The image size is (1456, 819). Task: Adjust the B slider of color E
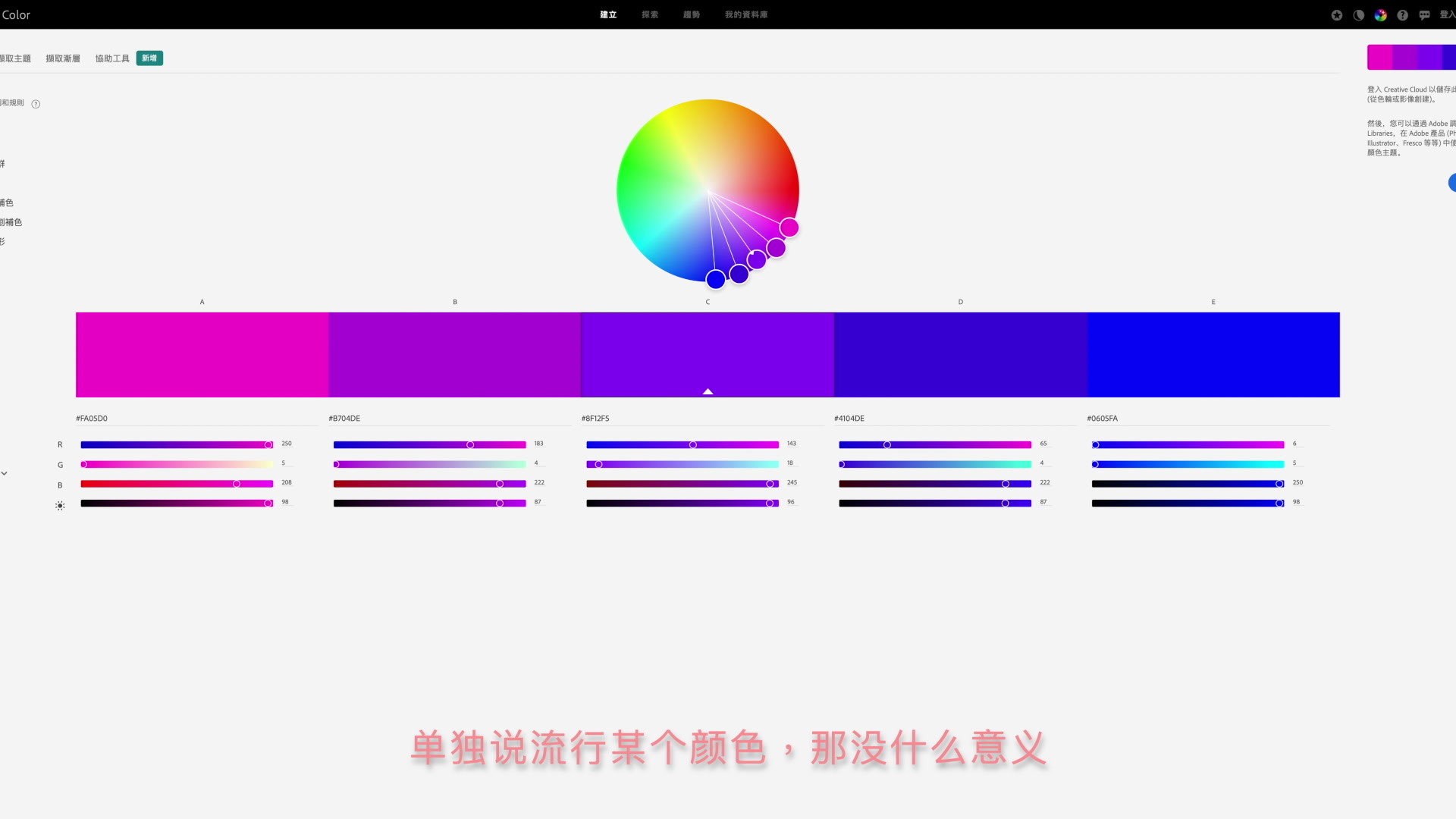pyautogui.click(x=1188, y=484)
